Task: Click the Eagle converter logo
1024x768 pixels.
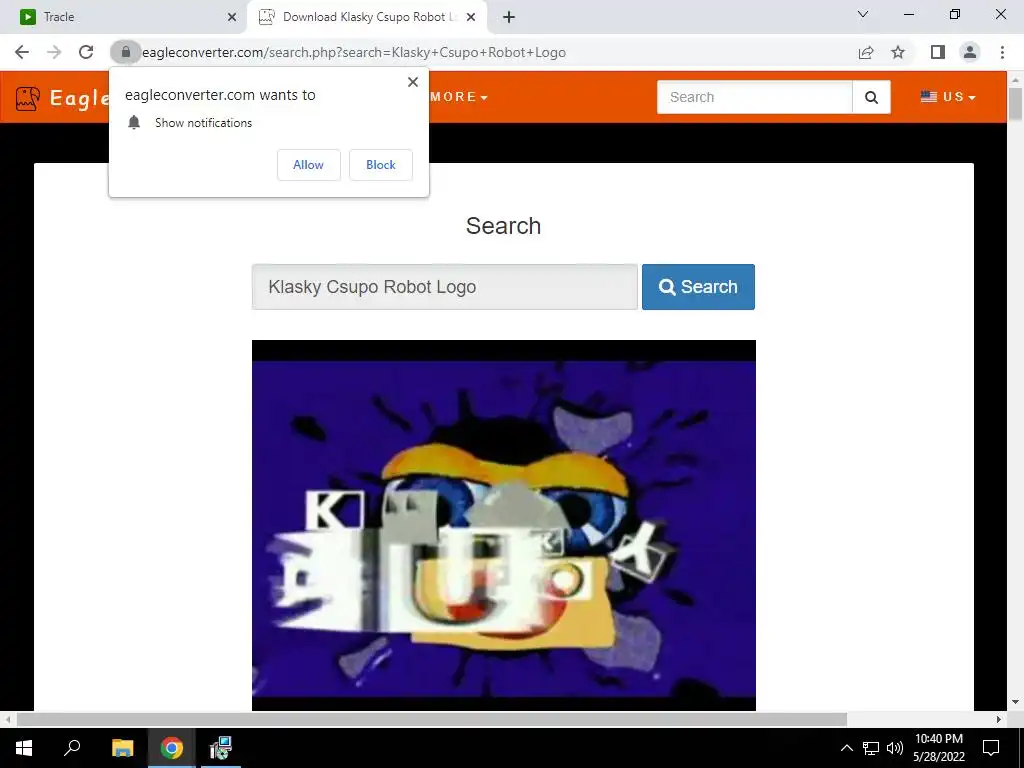Action: [x=62, y=98]
